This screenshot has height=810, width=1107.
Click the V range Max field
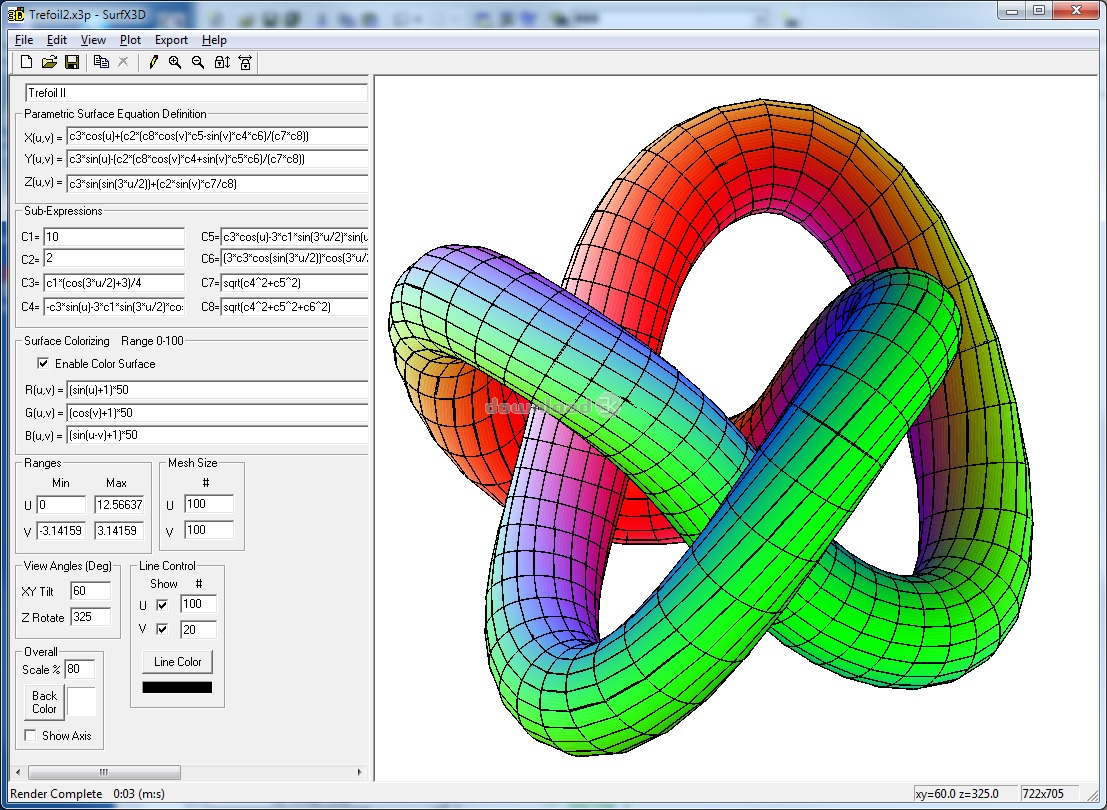(119, 530)
